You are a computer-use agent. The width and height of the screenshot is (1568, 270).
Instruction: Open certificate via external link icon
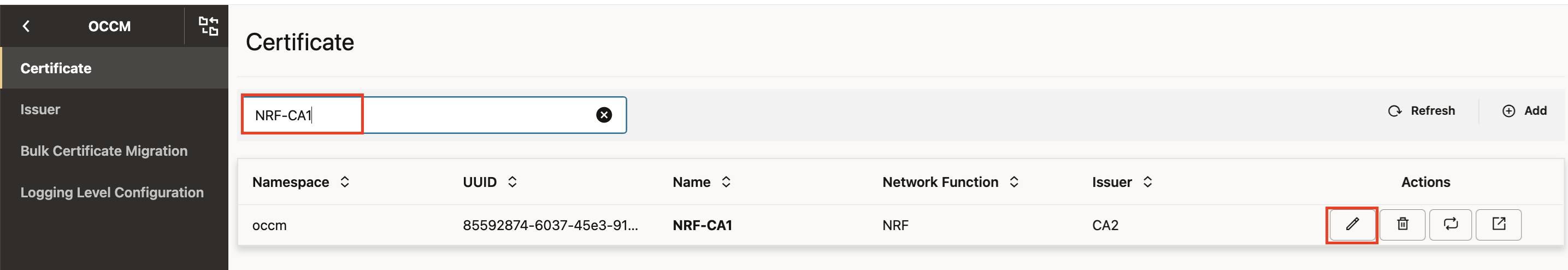pyautogui.click(x=1498, y=224)
